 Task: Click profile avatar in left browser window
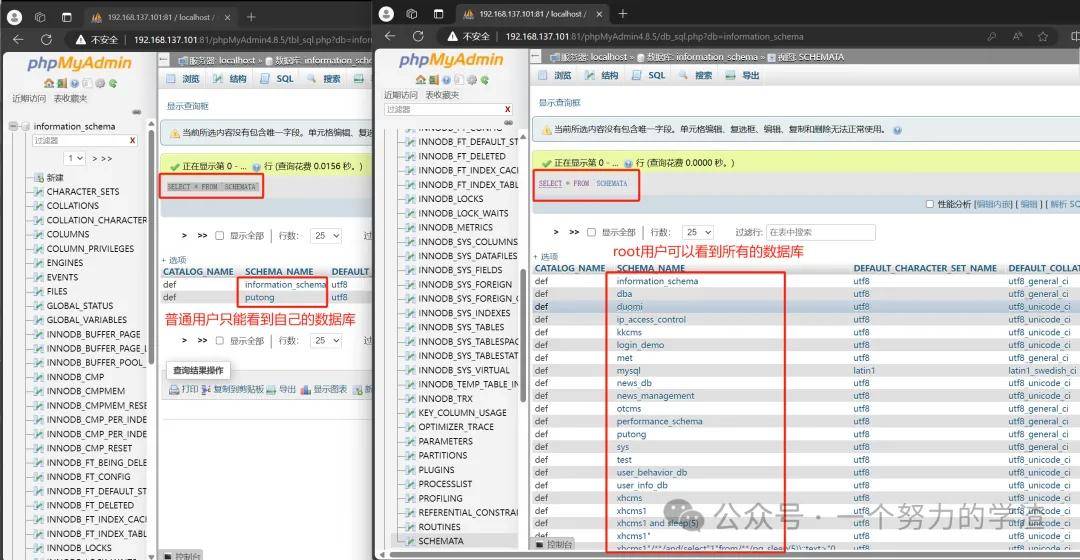(x=14, y=17)
